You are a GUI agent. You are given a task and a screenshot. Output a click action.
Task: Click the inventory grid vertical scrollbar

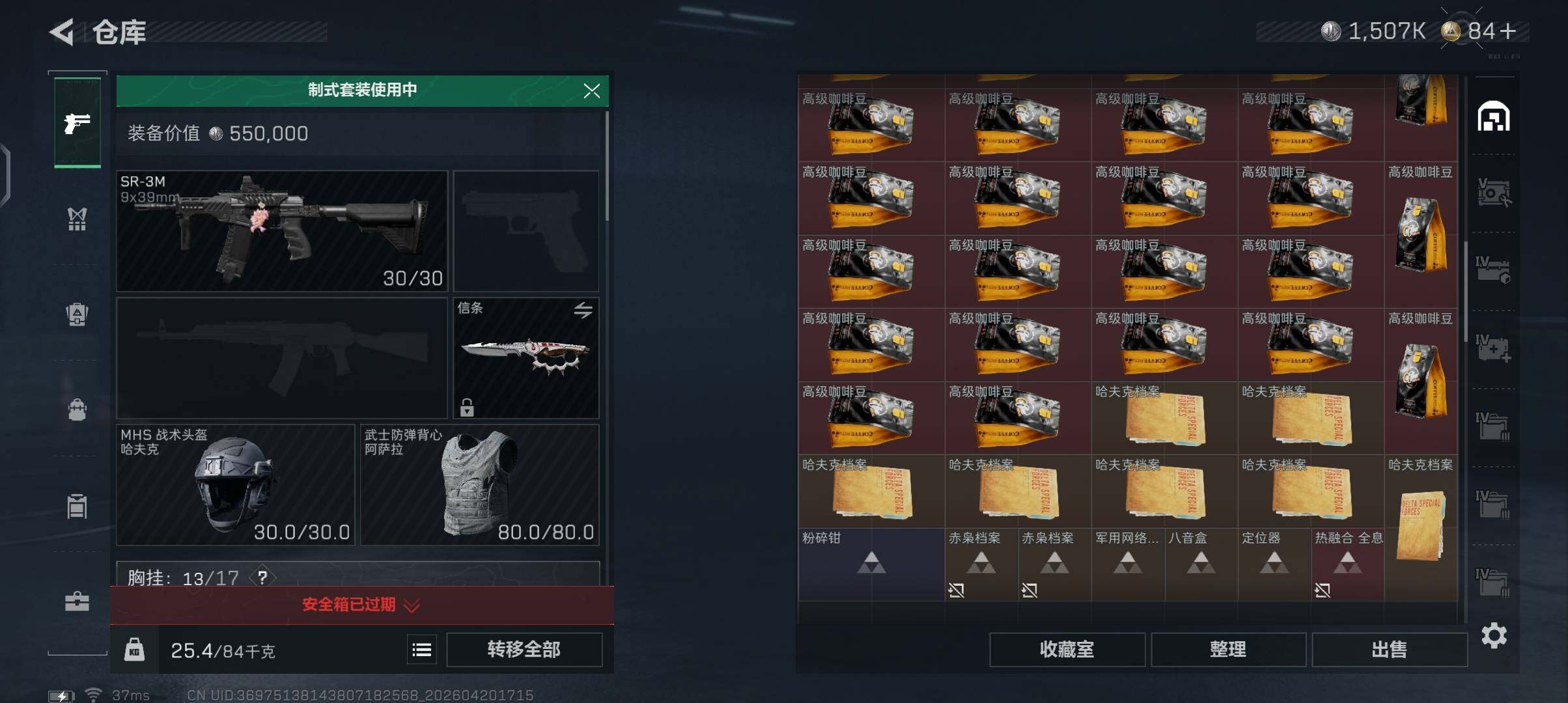(x=1465, y=291)
